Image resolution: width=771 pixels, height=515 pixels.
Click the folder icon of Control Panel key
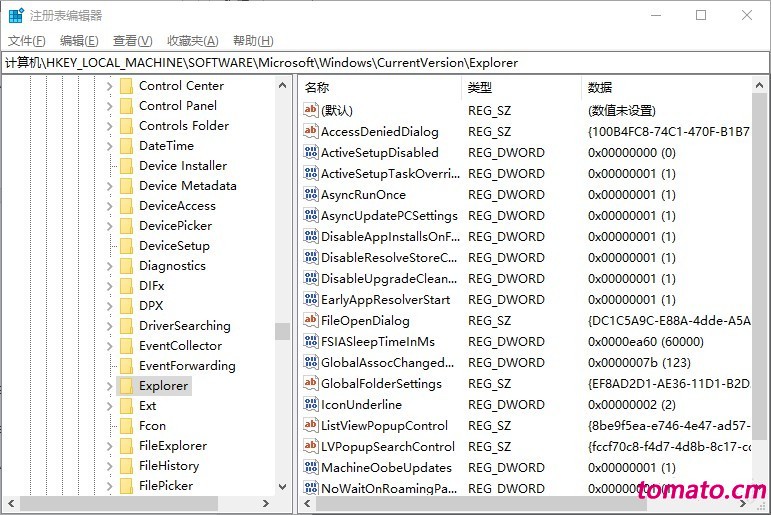coord(126,106)
